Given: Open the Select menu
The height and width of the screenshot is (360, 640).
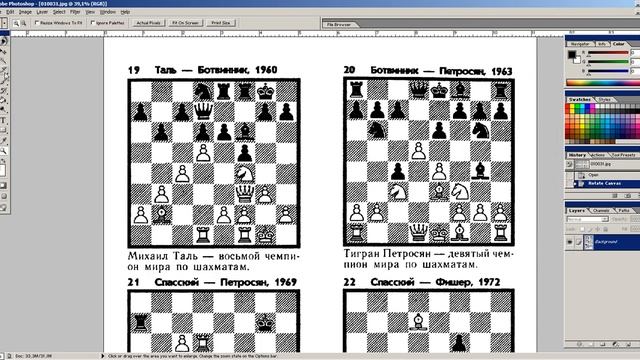Looking at the screenshot, I should point(59,12).
